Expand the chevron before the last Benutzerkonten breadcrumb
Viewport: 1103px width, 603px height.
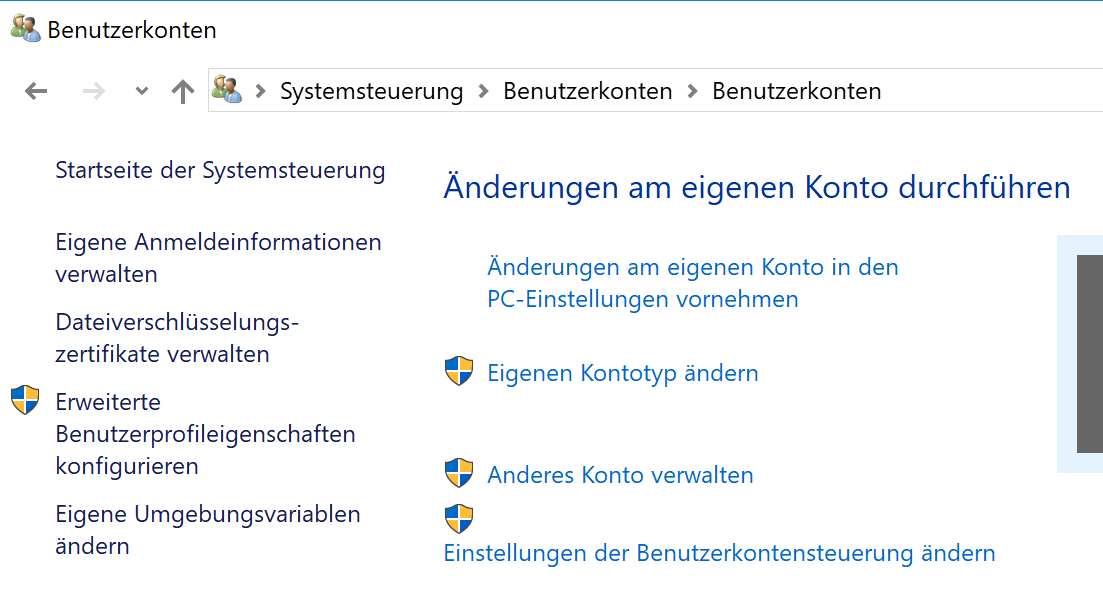[x=692, y=92]
